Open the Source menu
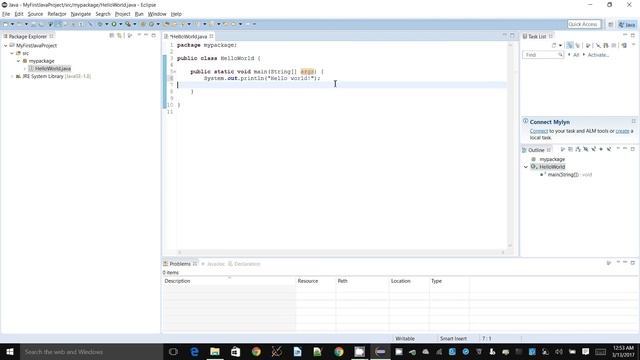 35,14
